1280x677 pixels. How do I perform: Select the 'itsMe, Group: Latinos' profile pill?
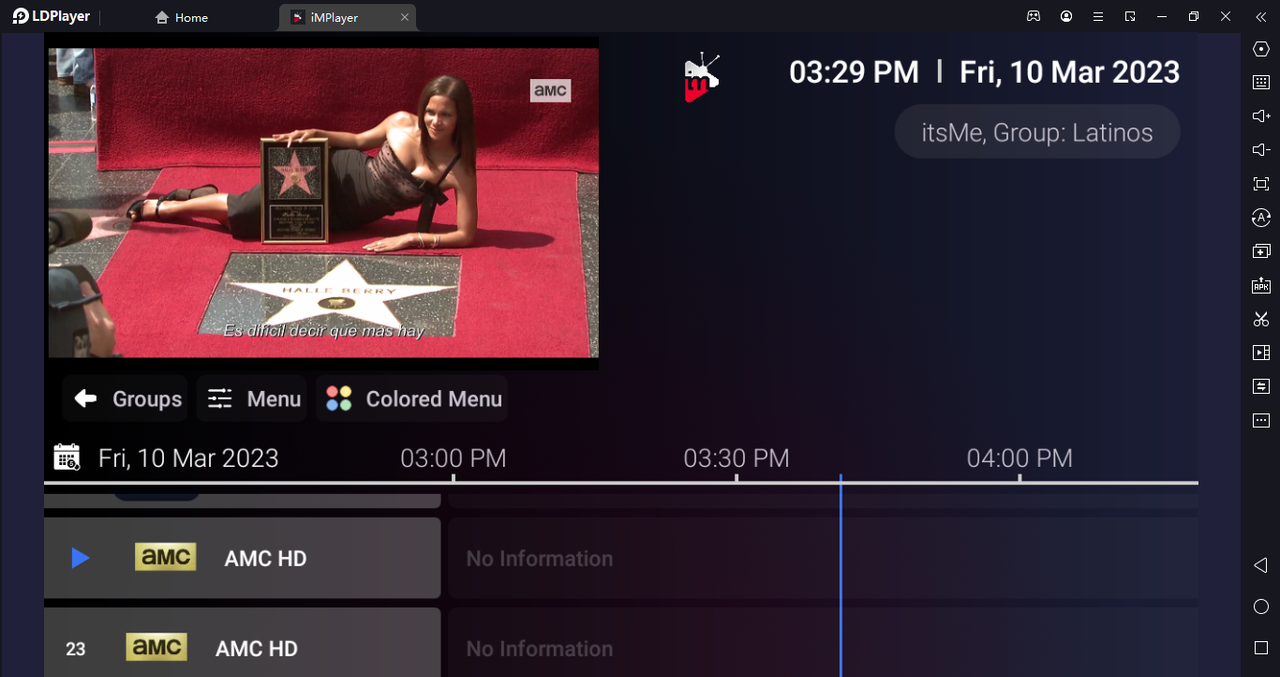pos(1037,132)
